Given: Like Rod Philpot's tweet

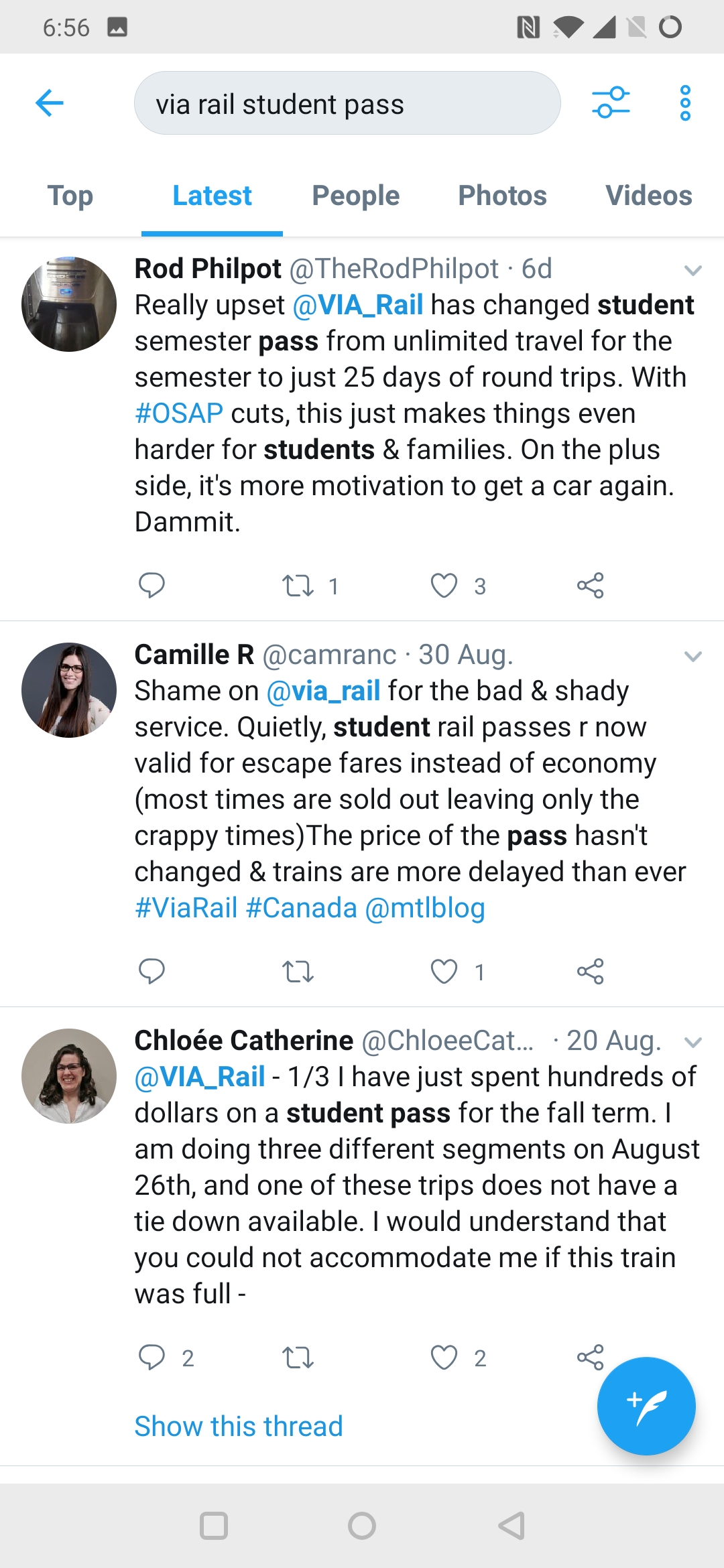Looking at the screenshot, I should pos(444,586).
